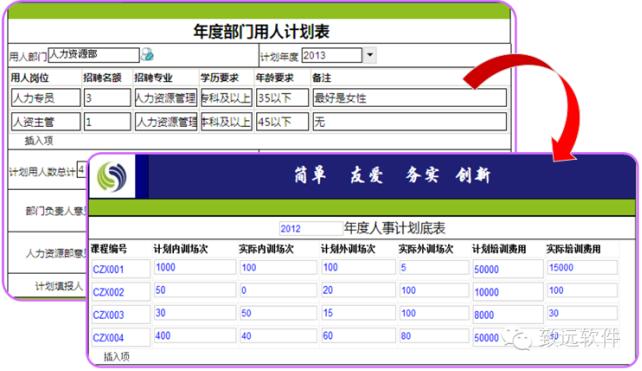The height and width of the screenshot is (371, 642).
Task: Click the 计划用人数总计 field
Action: [82, 170]
